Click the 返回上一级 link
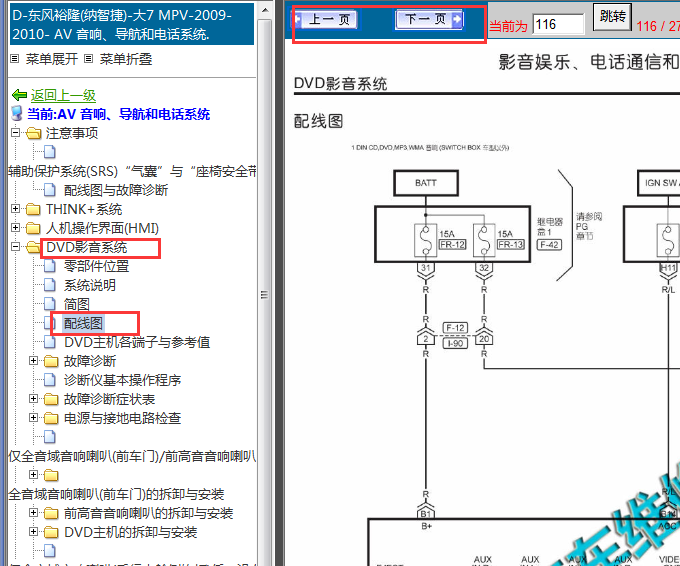680x566 pixels. pyautogui.click(x=63, y=95)
